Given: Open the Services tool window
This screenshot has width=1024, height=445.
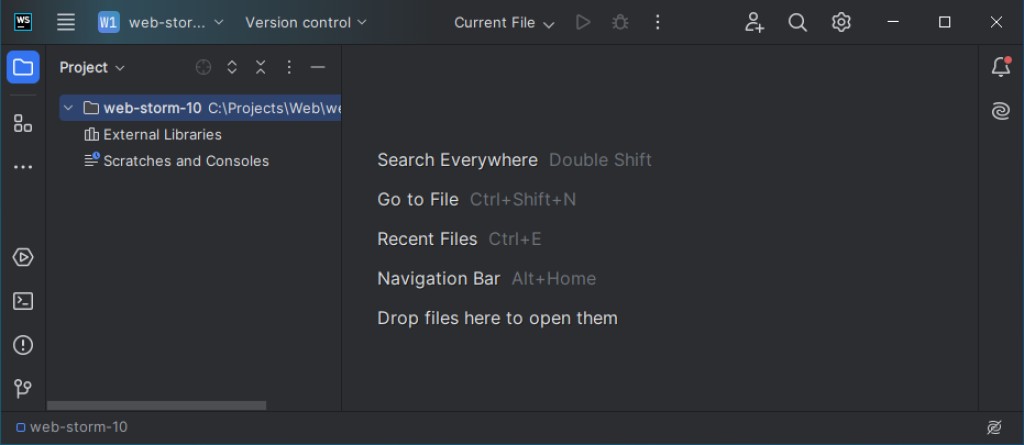Looking at the screenshot, I should pyautogui.click(x=23, y=257).
